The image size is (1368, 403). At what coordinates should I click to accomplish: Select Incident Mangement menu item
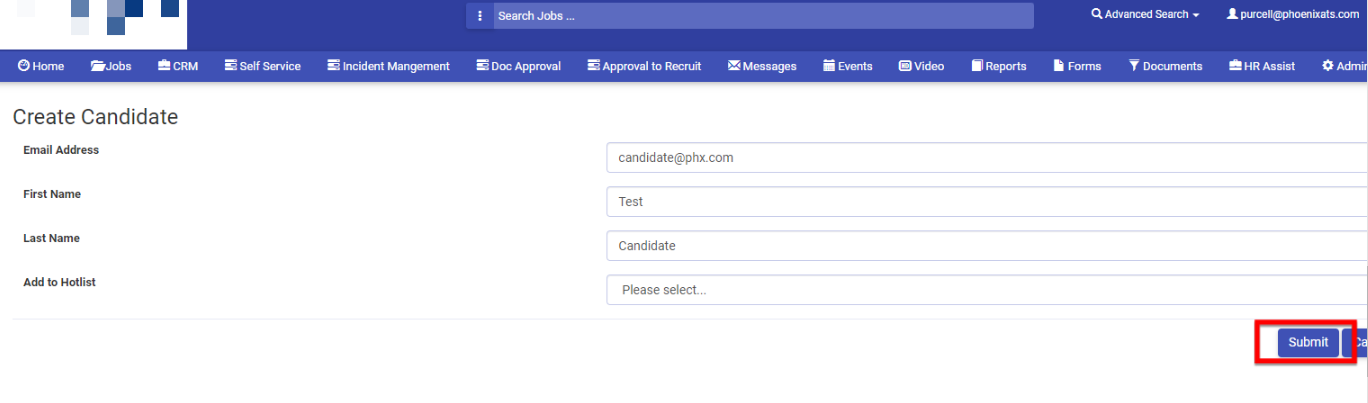pos(389,66)
